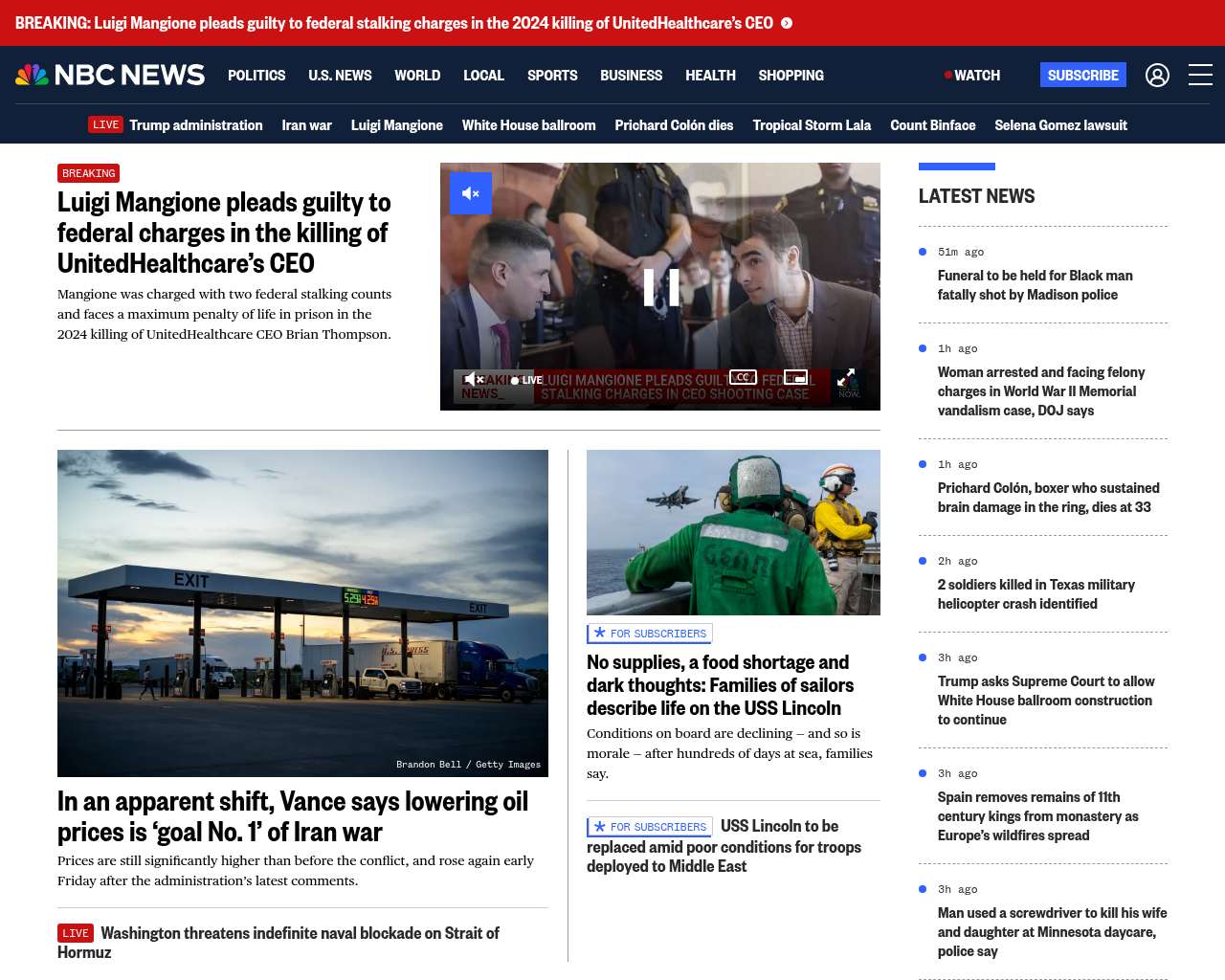Screen dimensions: 1225x980
Task: Open the NBC News logo homepage
Action: [110, 75]
